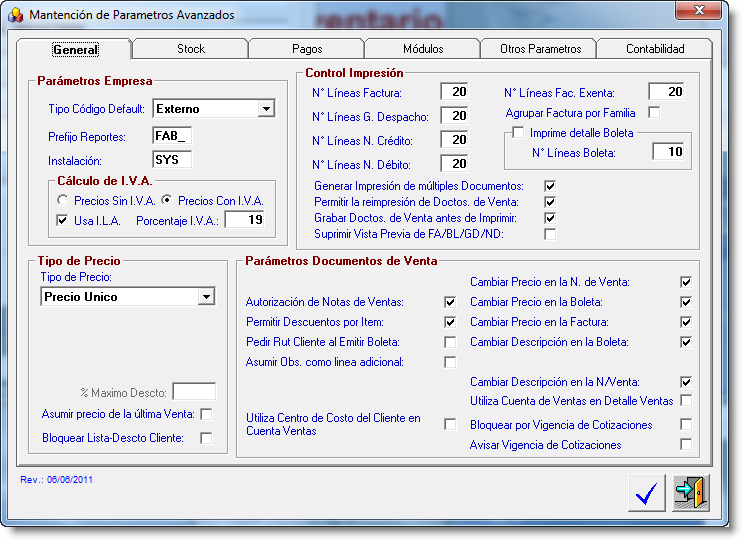
Task: Click the Porcentaje I.V.A. value field
Action: pyautogui.click(x=245, y=220)
